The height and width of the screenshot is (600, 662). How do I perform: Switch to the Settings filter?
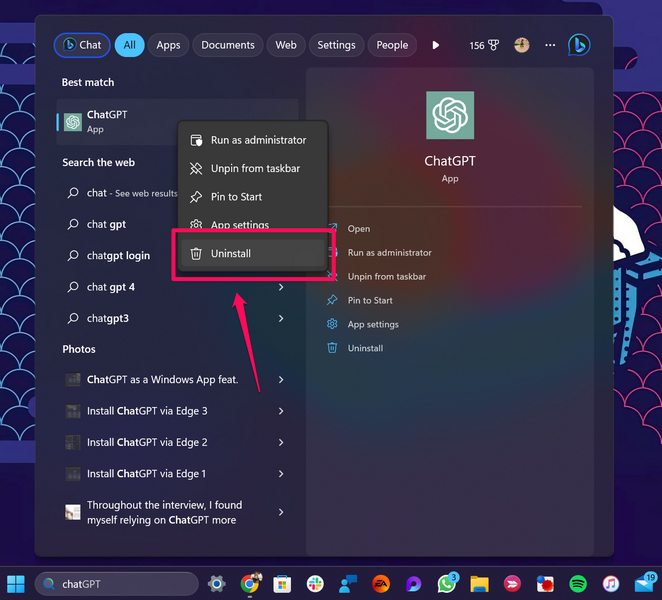point(336,45)
